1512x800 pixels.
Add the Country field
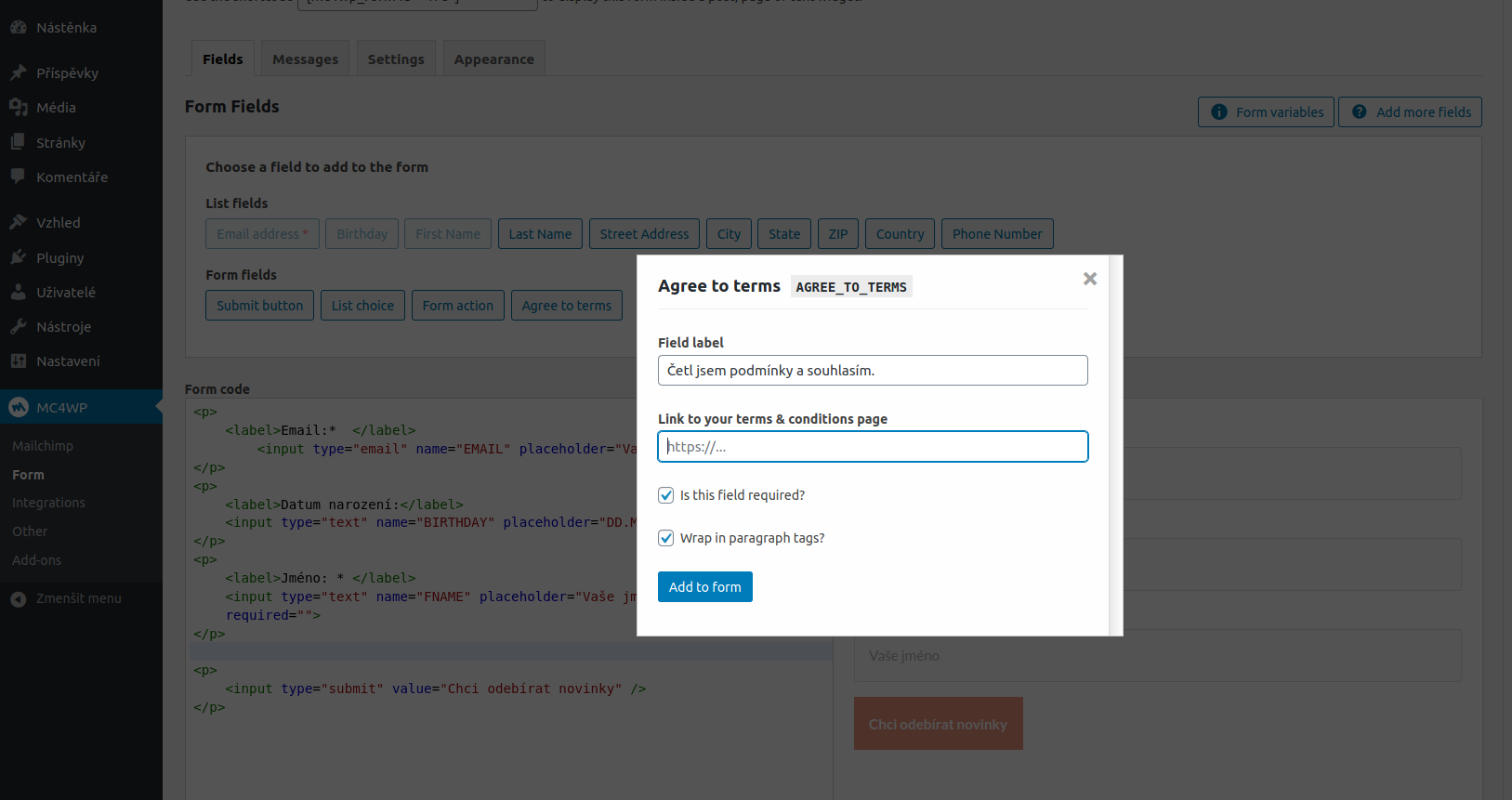pos(900,234)
